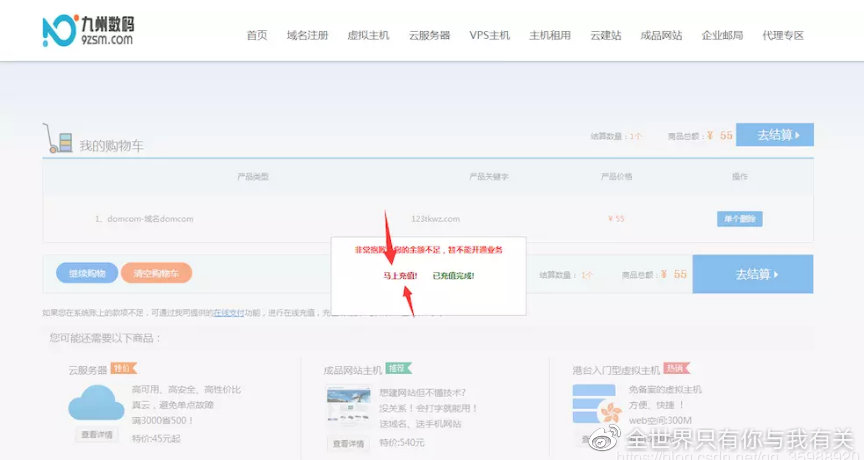Screen dimensions: 864x460
Task: Click the blue cloud server icon
Action: 96,405
